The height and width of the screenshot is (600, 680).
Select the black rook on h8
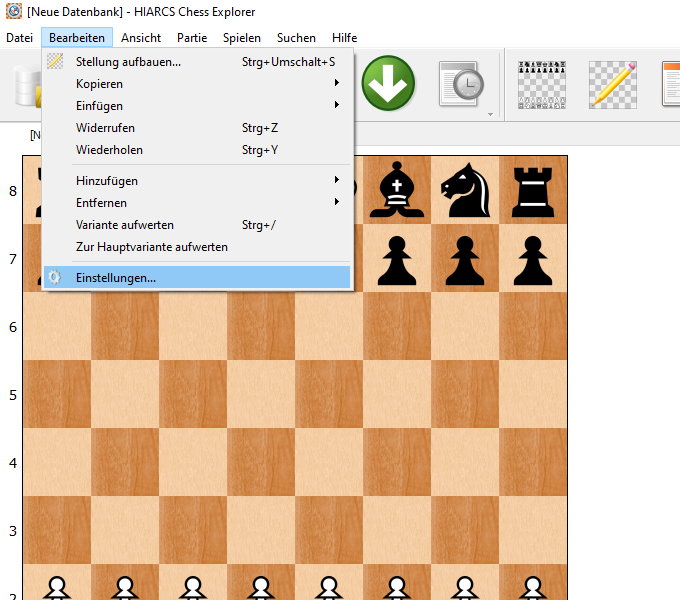click(533, 192)
